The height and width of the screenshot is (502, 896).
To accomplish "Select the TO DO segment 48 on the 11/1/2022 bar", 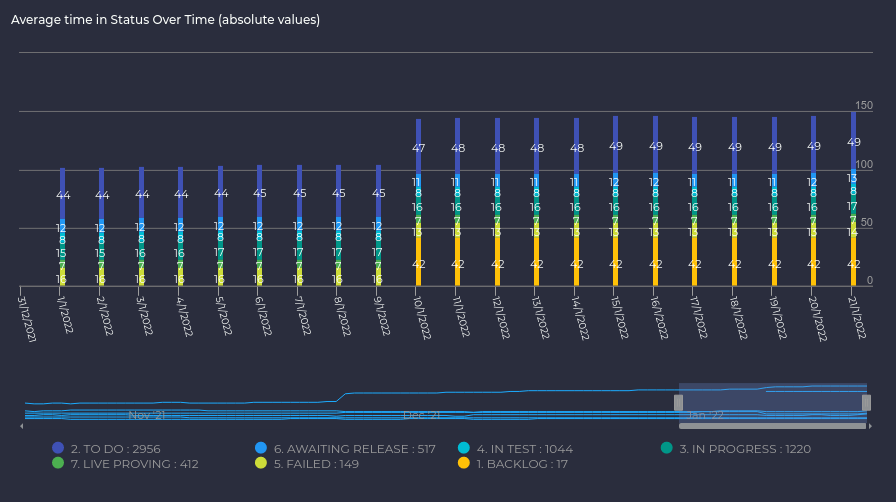I will point(457,146).
